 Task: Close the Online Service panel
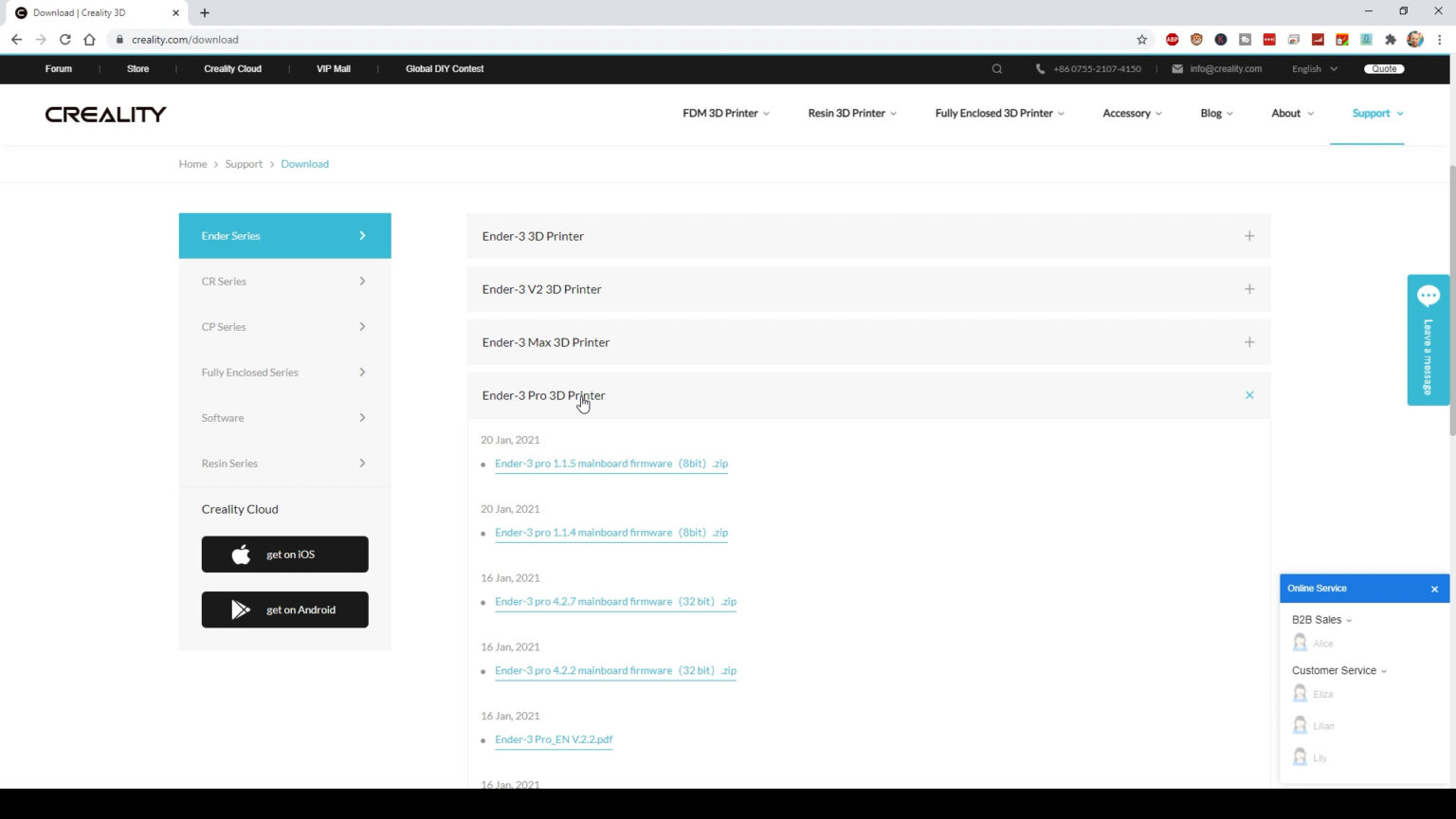(1434, 589)
